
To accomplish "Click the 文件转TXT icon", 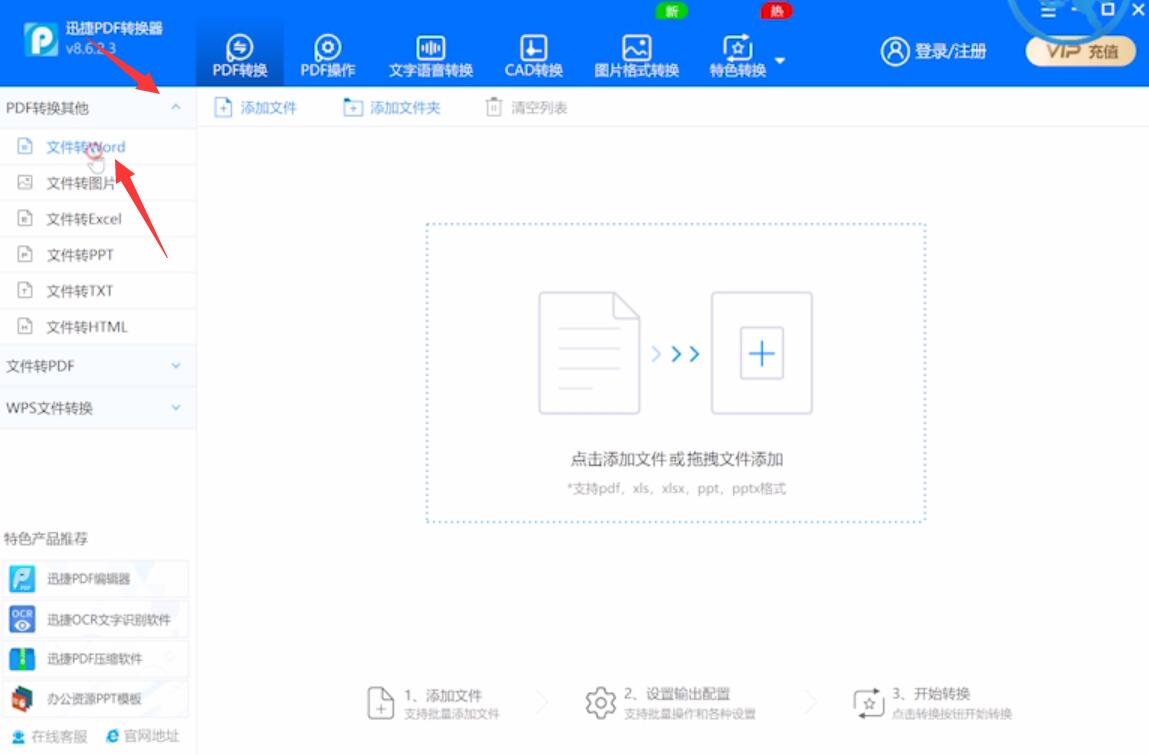I will [x=25, y=290].
